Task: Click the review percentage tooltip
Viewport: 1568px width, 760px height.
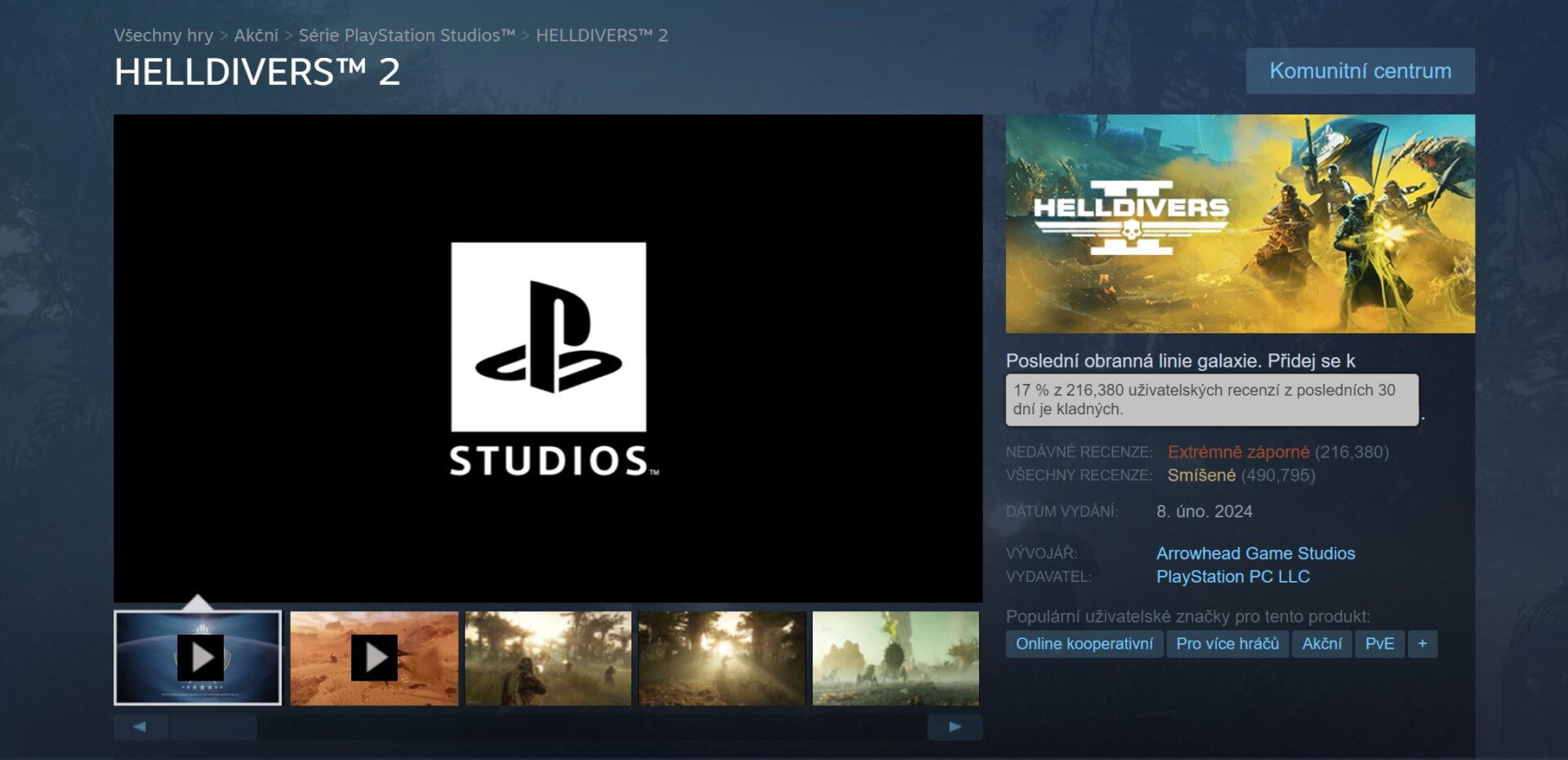Action: coord(1212,400)
